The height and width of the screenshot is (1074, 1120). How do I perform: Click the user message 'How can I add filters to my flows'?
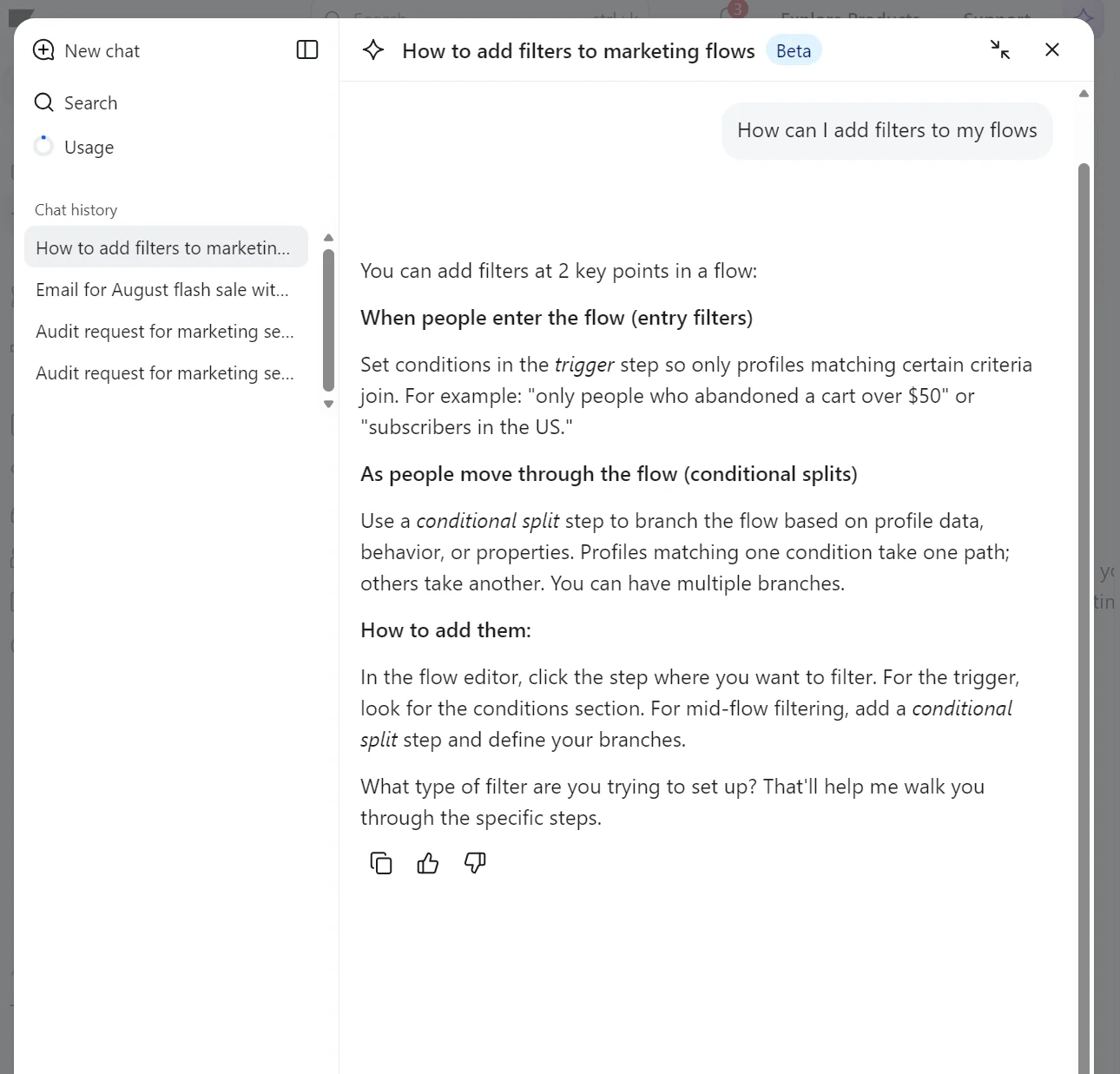(x=887, y=130)
